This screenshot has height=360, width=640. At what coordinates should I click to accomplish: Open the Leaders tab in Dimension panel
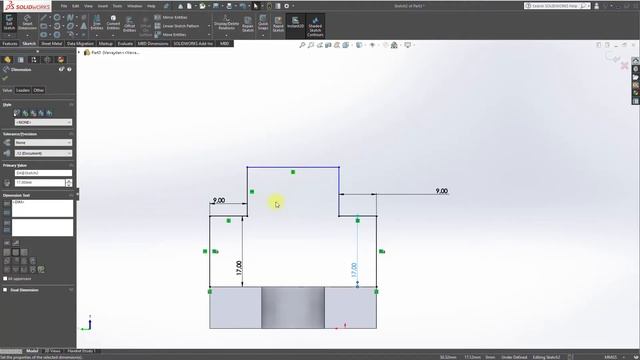point(23,90)
